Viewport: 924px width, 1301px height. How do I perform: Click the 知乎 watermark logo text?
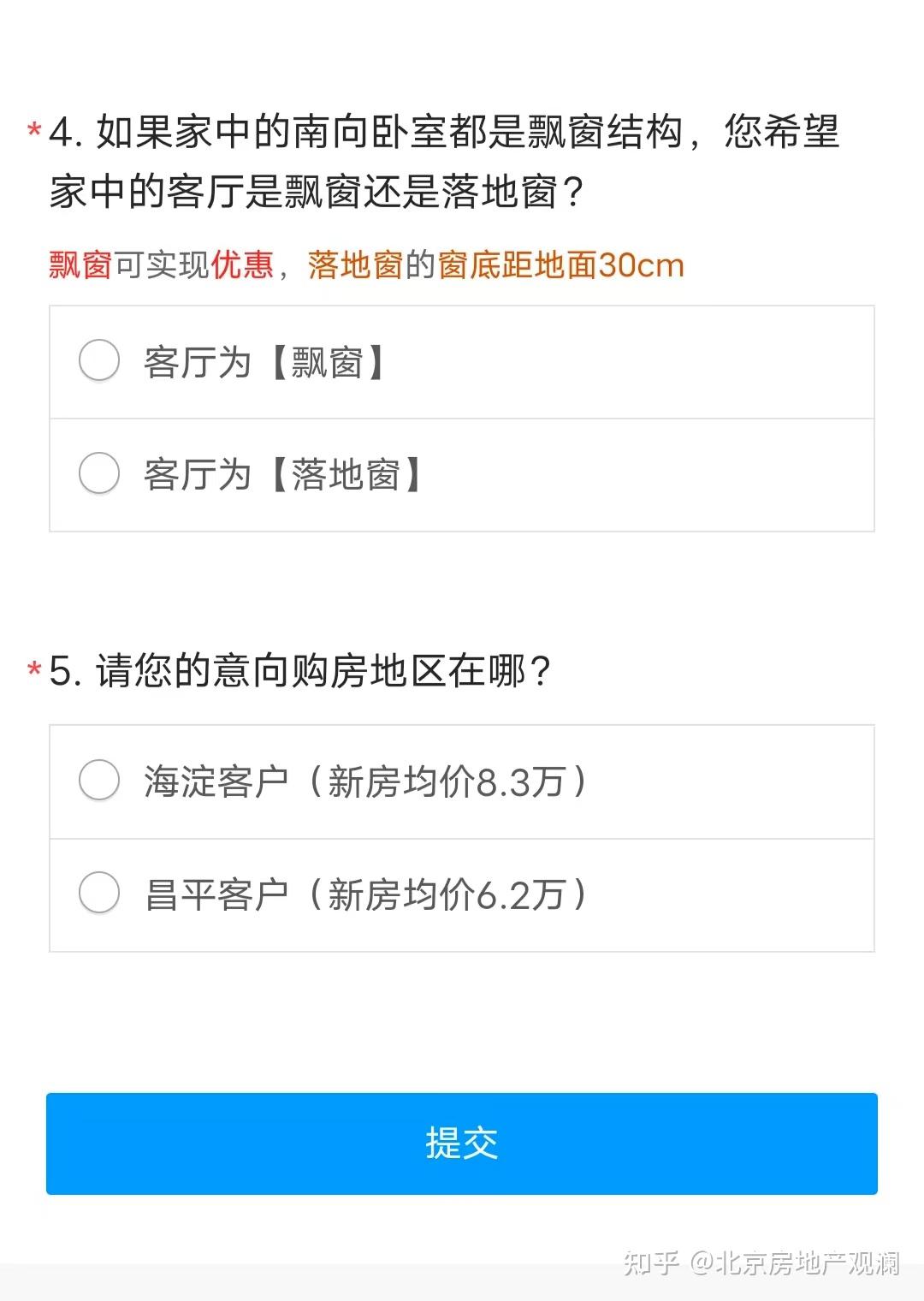(651, 1262)
